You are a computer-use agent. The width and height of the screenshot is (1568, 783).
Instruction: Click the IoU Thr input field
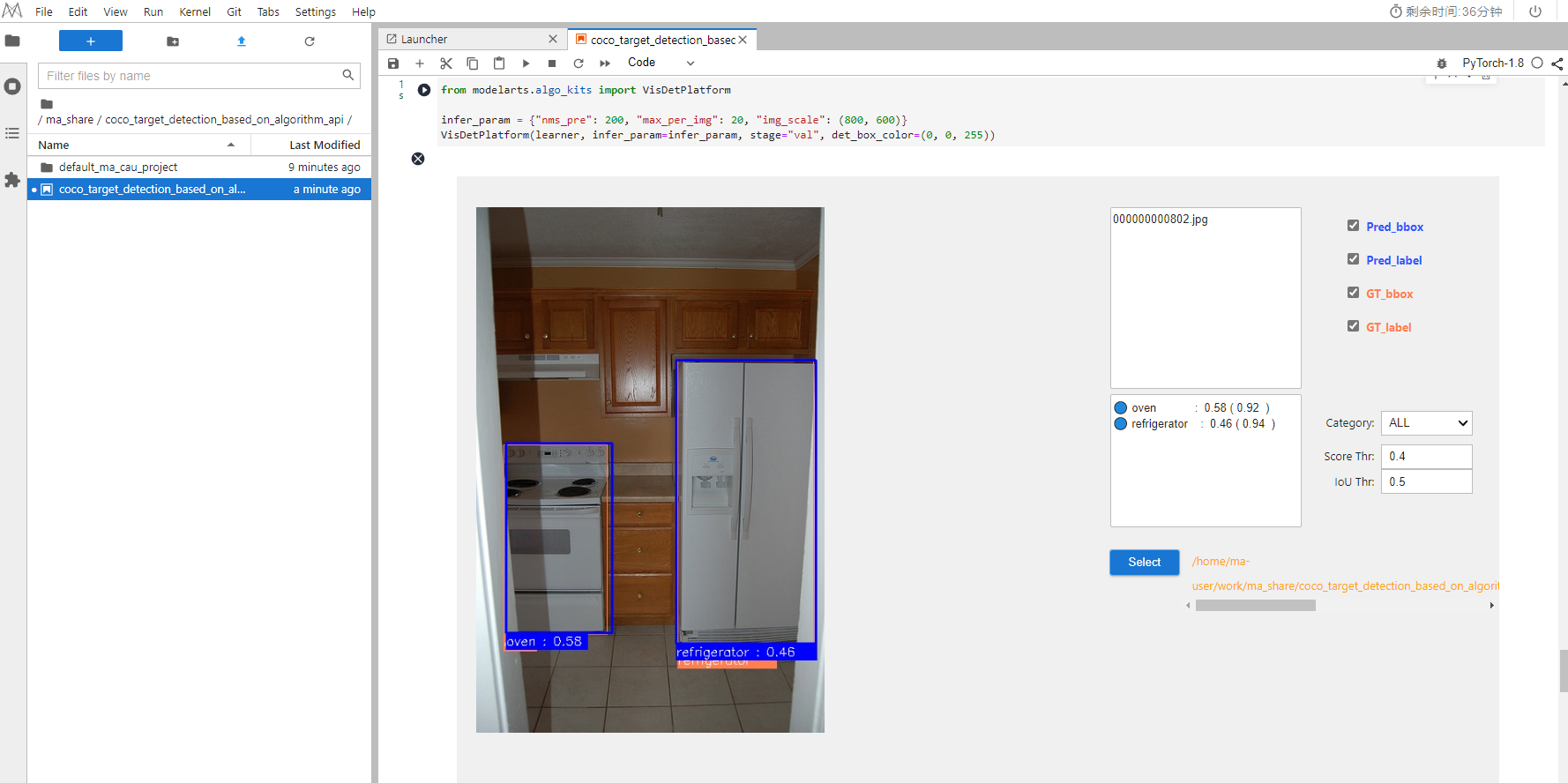[1427, 481]
